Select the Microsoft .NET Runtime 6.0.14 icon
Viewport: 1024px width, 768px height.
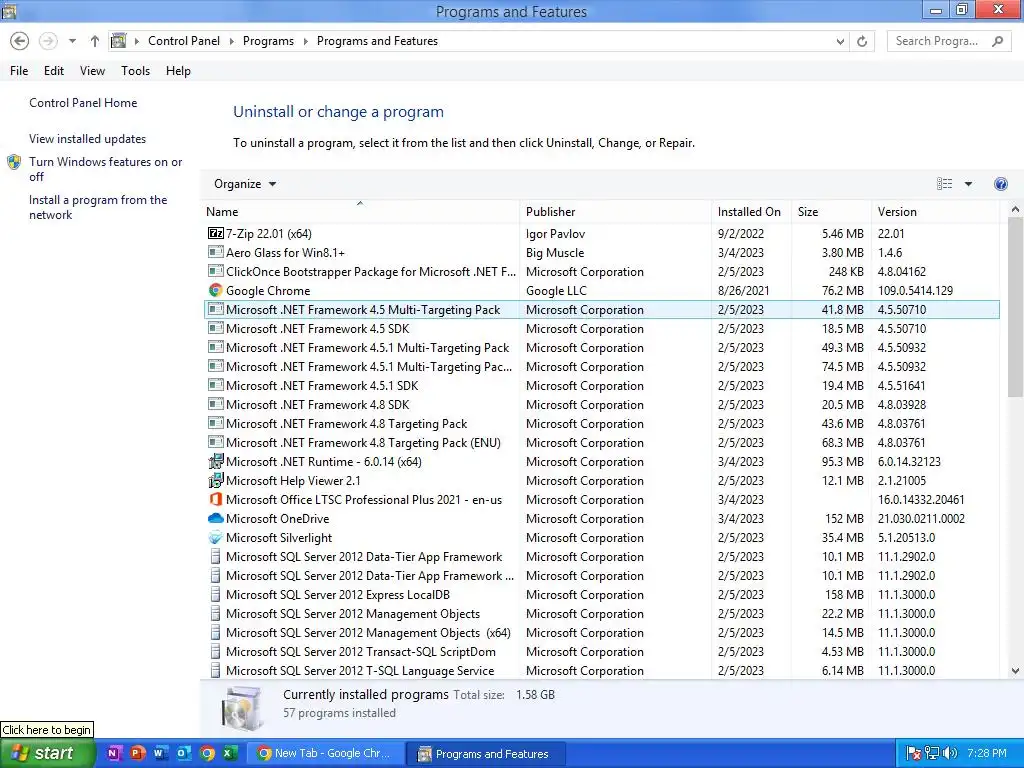pos(216,461)
